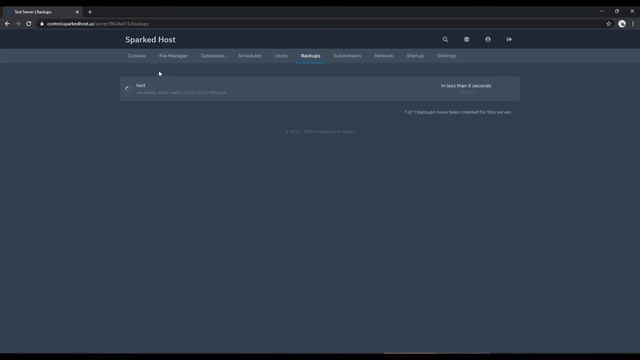Switch to the Settings tab
The image size is (640, 360).
pos(447,56)
